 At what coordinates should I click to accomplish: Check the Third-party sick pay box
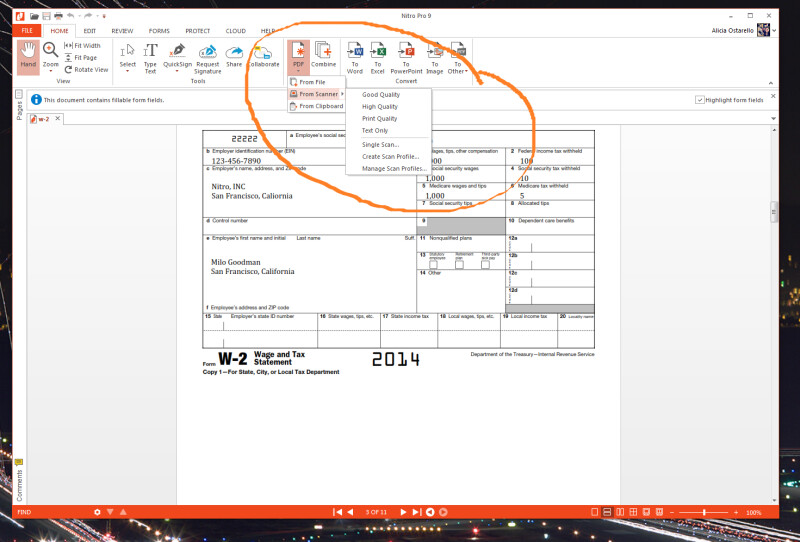[x=485, y=265]
